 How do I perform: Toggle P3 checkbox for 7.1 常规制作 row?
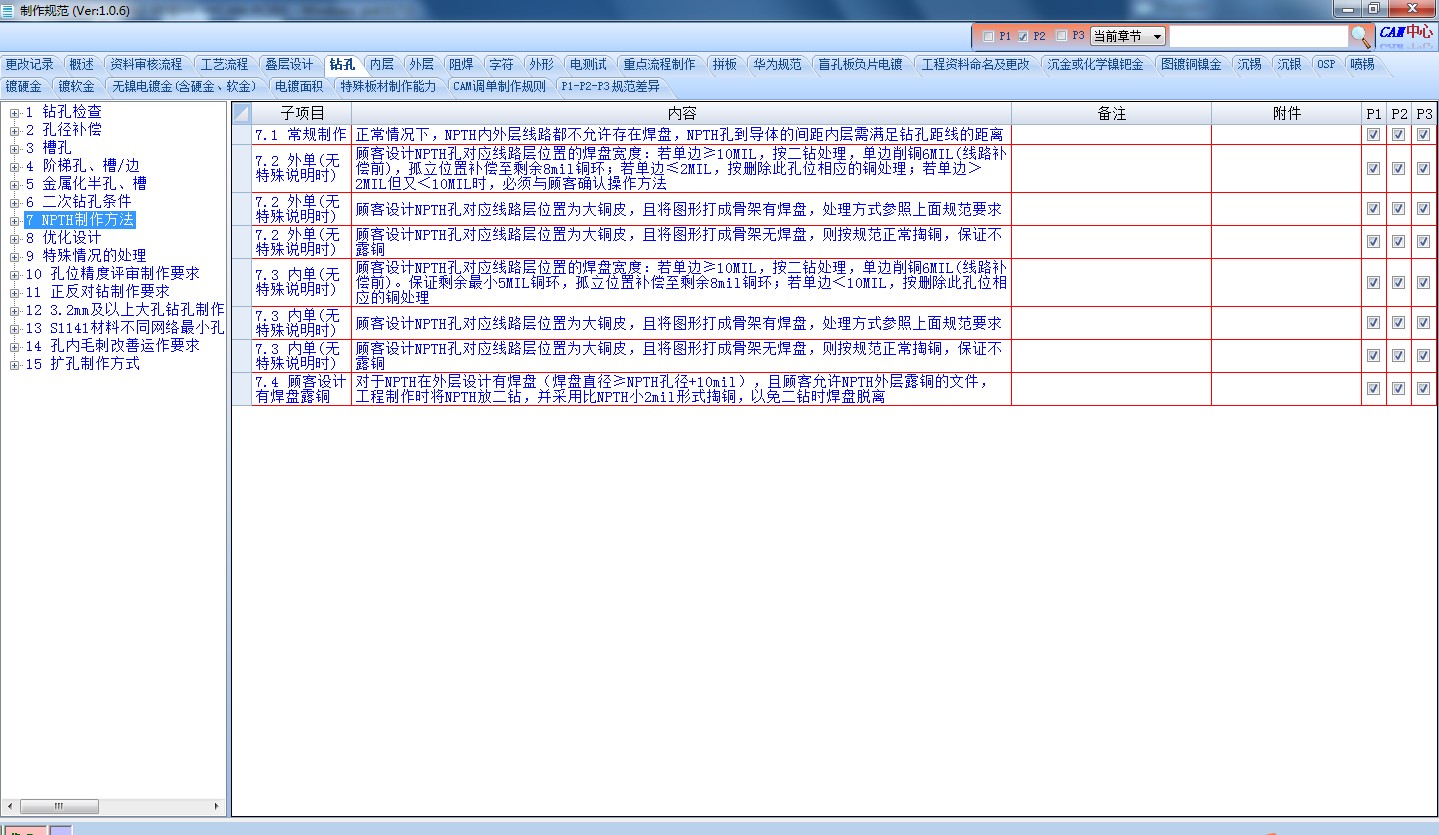pos(1423,135)
